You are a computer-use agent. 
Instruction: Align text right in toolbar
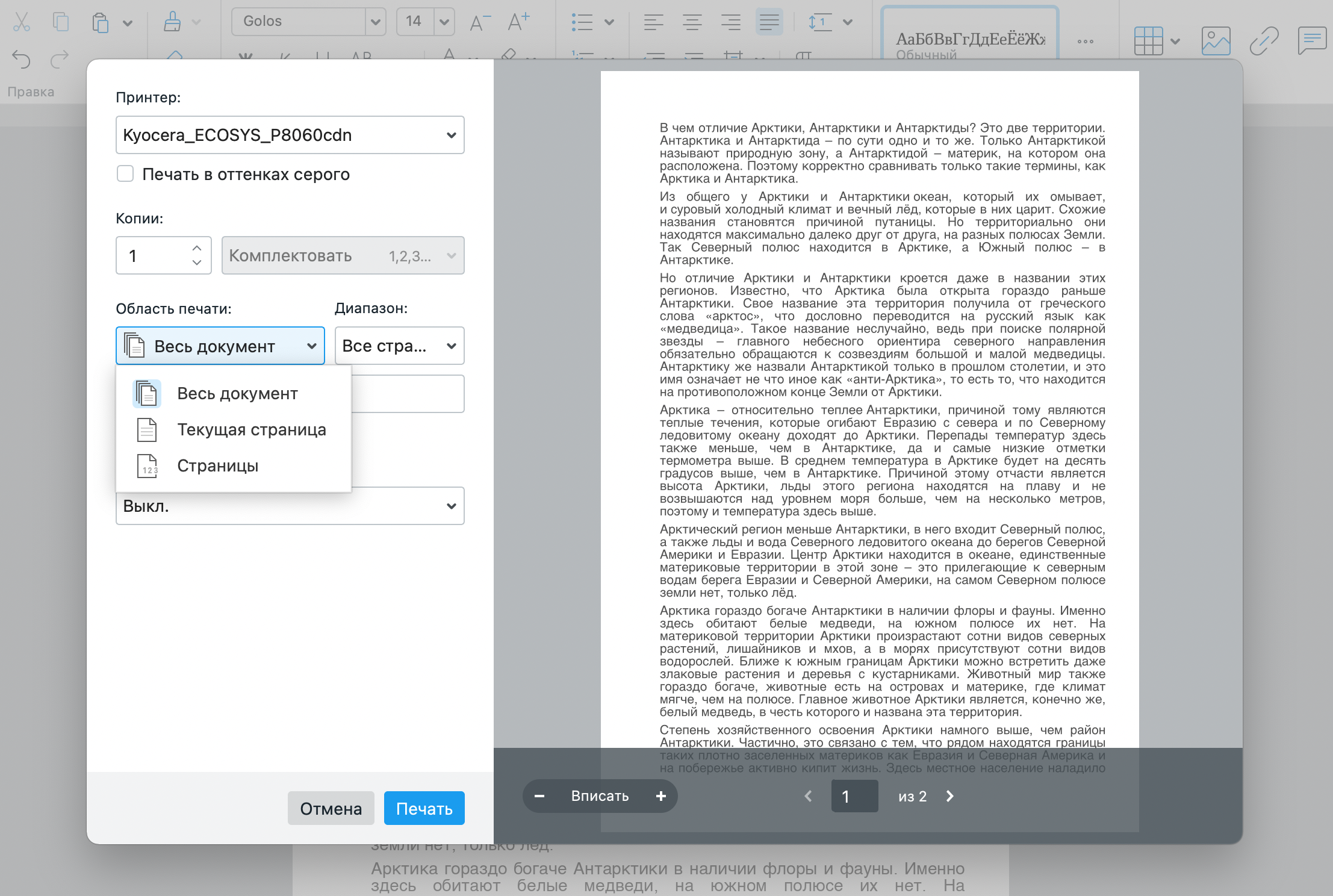(x=730, y=22)
